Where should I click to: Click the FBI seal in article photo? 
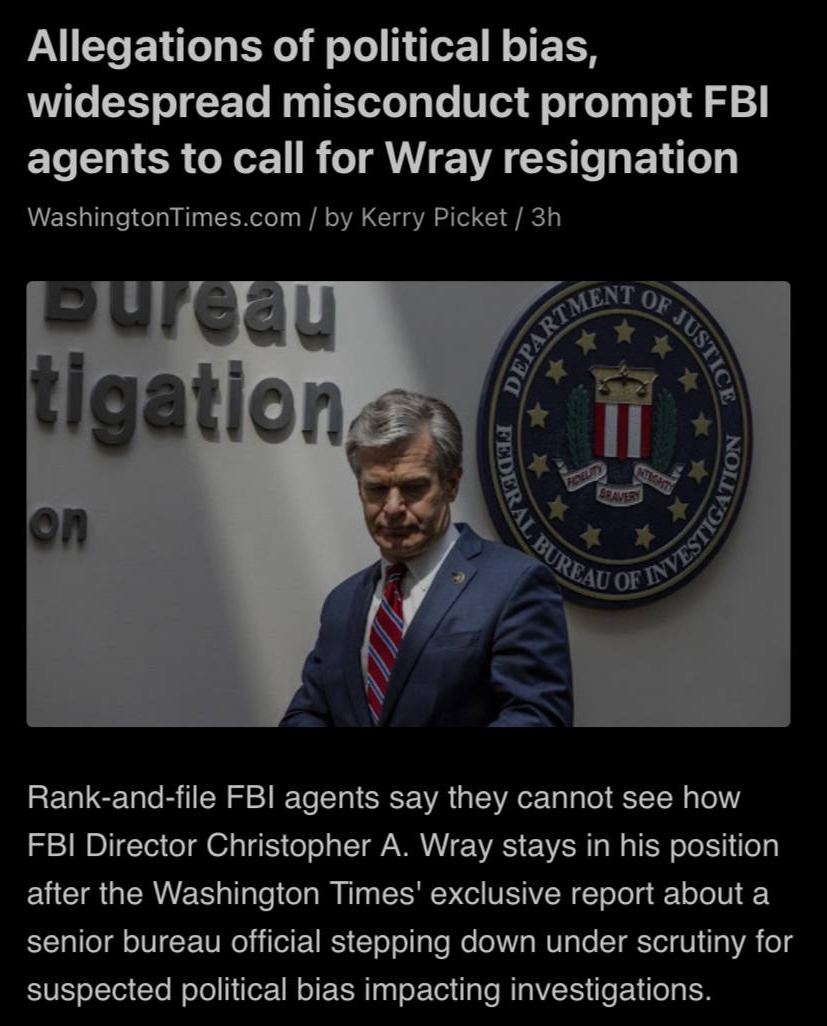coord(614,444)
